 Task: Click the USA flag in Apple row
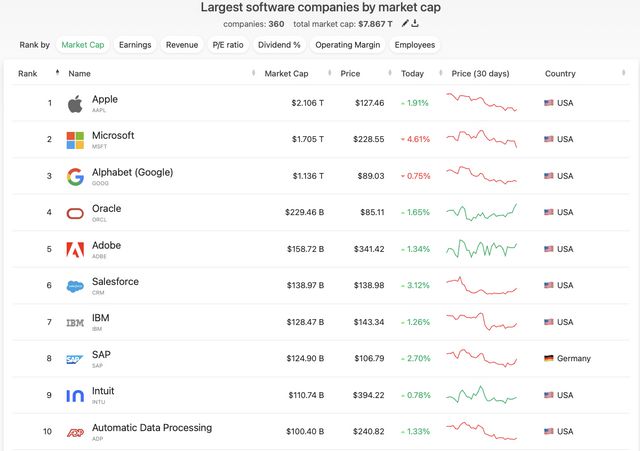549,103
